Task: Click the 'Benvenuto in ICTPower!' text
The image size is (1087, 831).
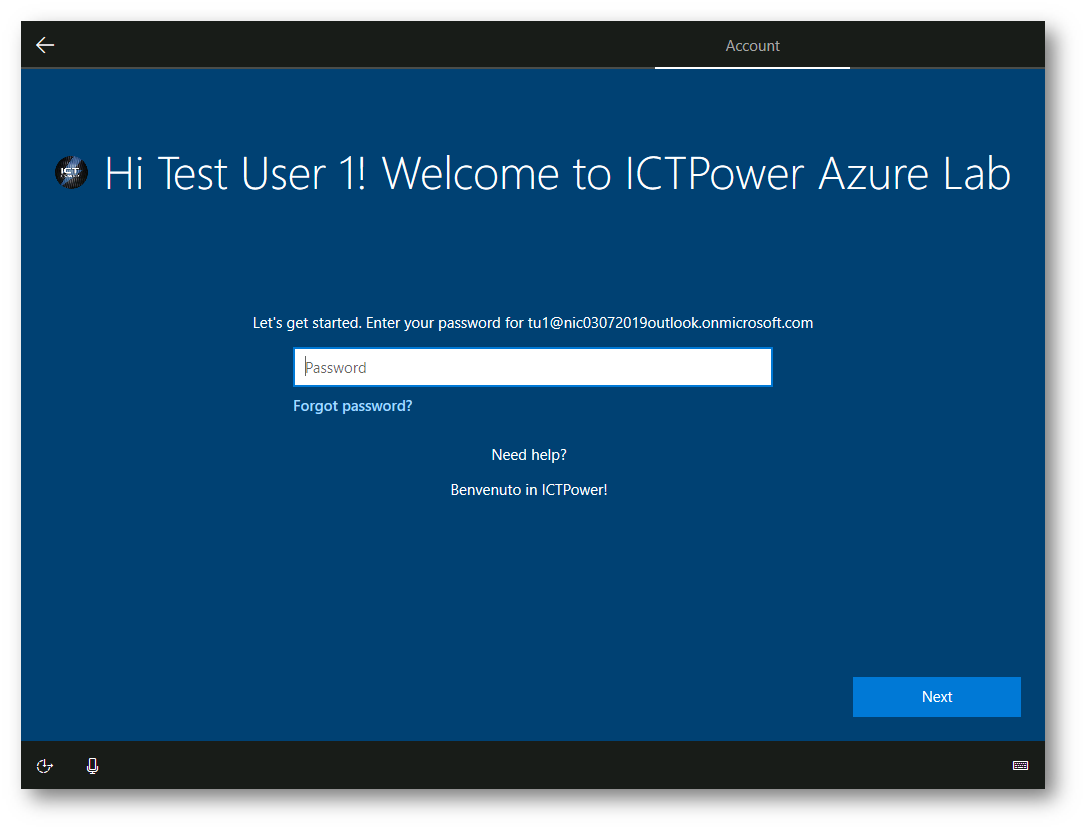Action: (x=529, y=490)
